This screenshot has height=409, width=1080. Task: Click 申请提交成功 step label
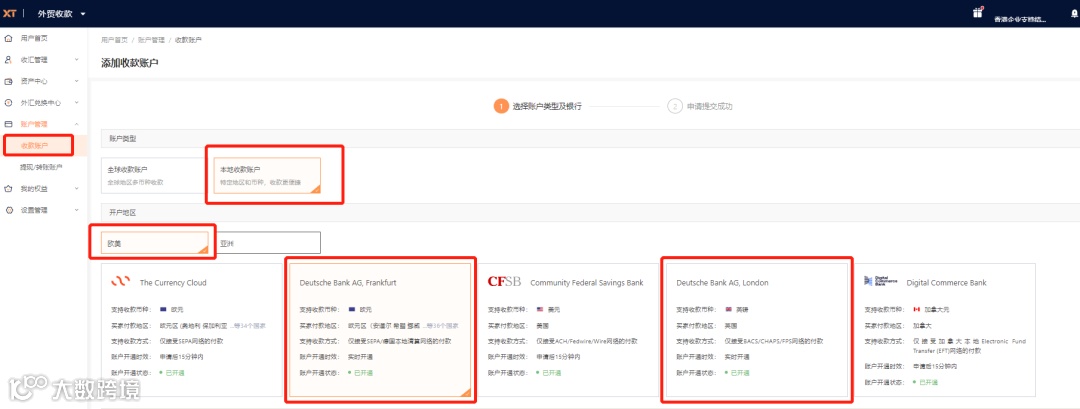(709, 107)
